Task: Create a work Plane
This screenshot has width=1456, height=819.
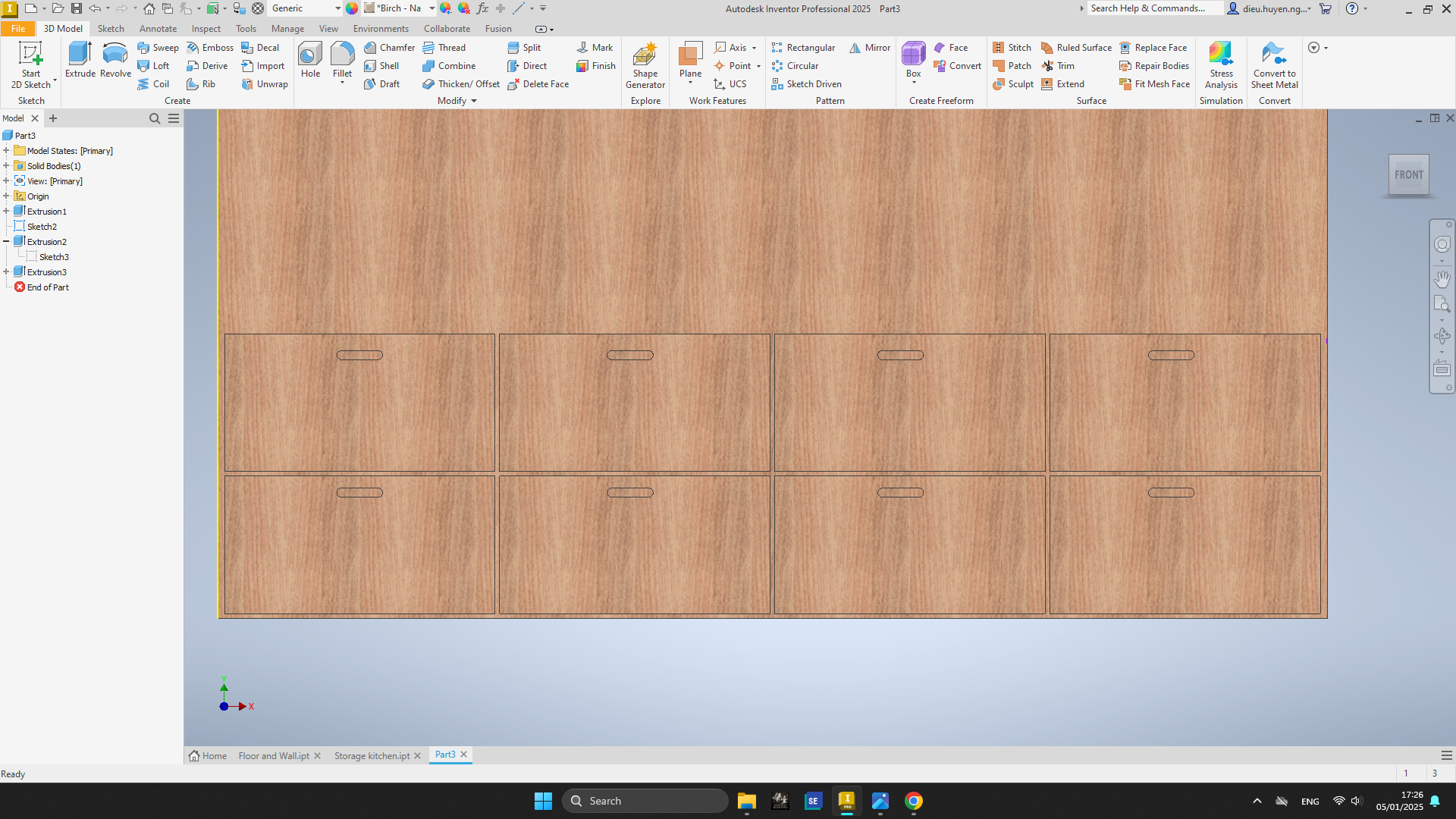Action: click(x=690, y=60)
